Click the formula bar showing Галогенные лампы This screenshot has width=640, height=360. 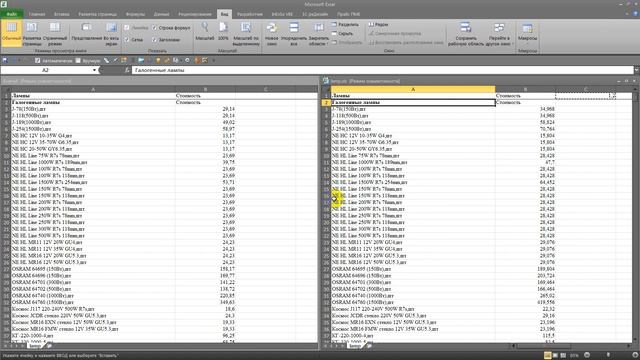tap(382, 70)
